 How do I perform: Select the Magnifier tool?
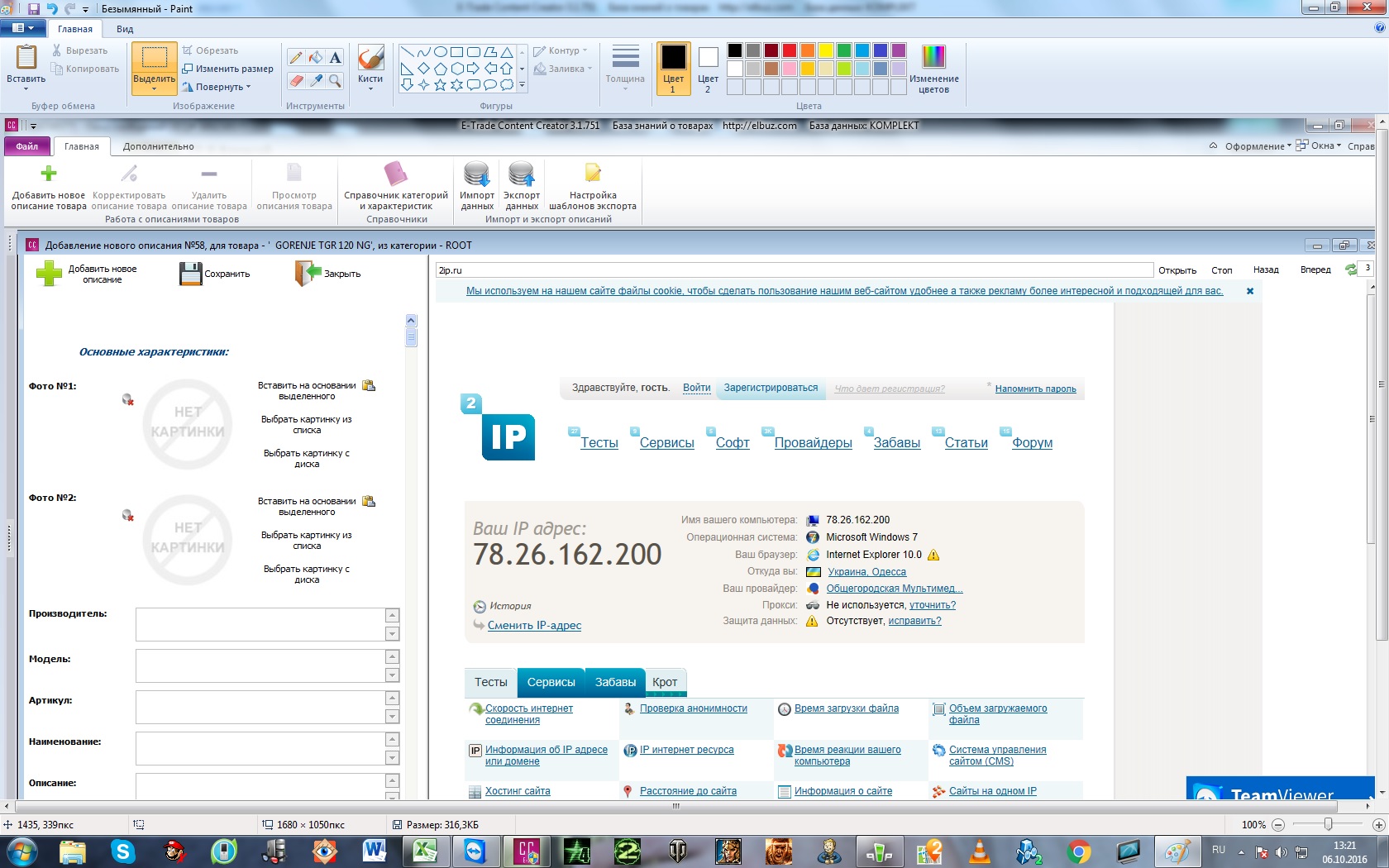click(335, 80)
